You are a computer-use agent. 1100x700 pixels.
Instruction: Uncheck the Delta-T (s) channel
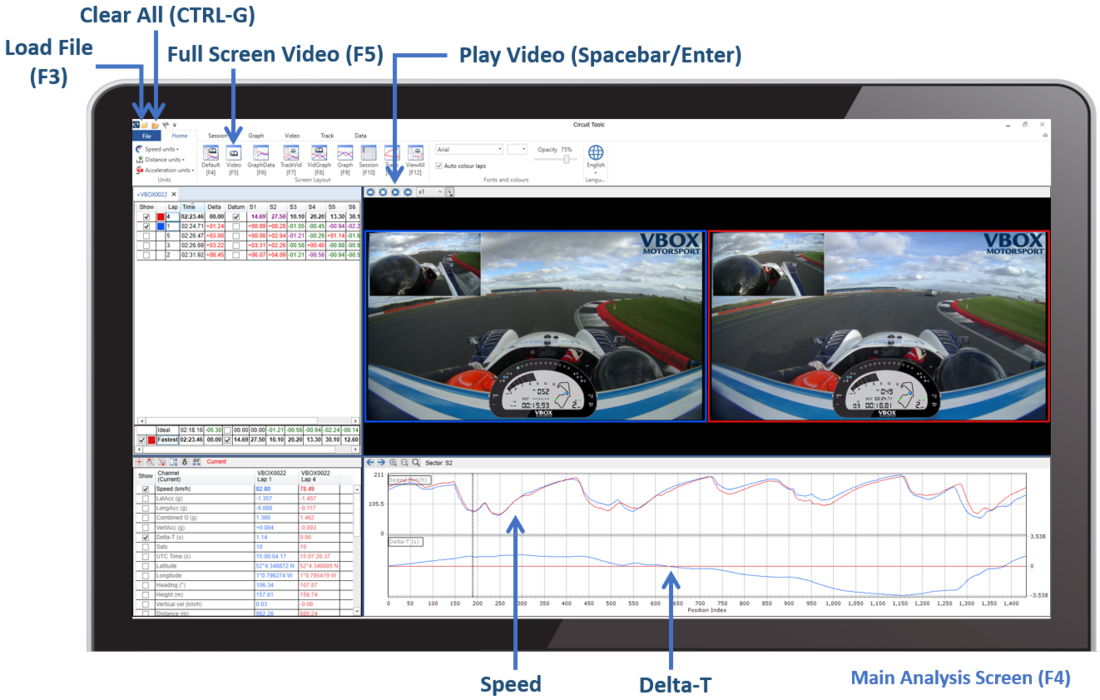(x=146, y=537)
